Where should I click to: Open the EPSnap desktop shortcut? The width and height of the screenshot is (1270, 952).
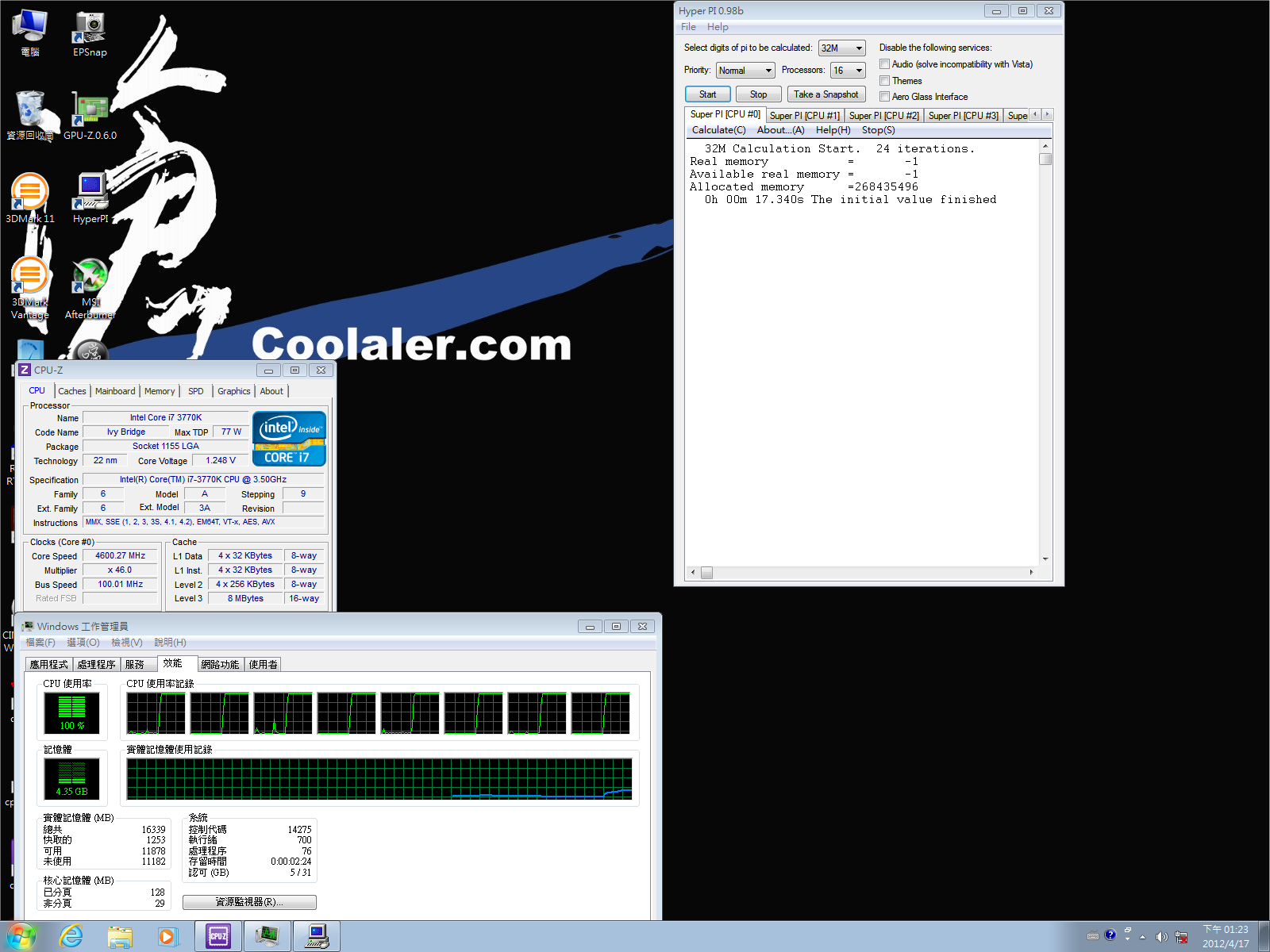point(90,34)
